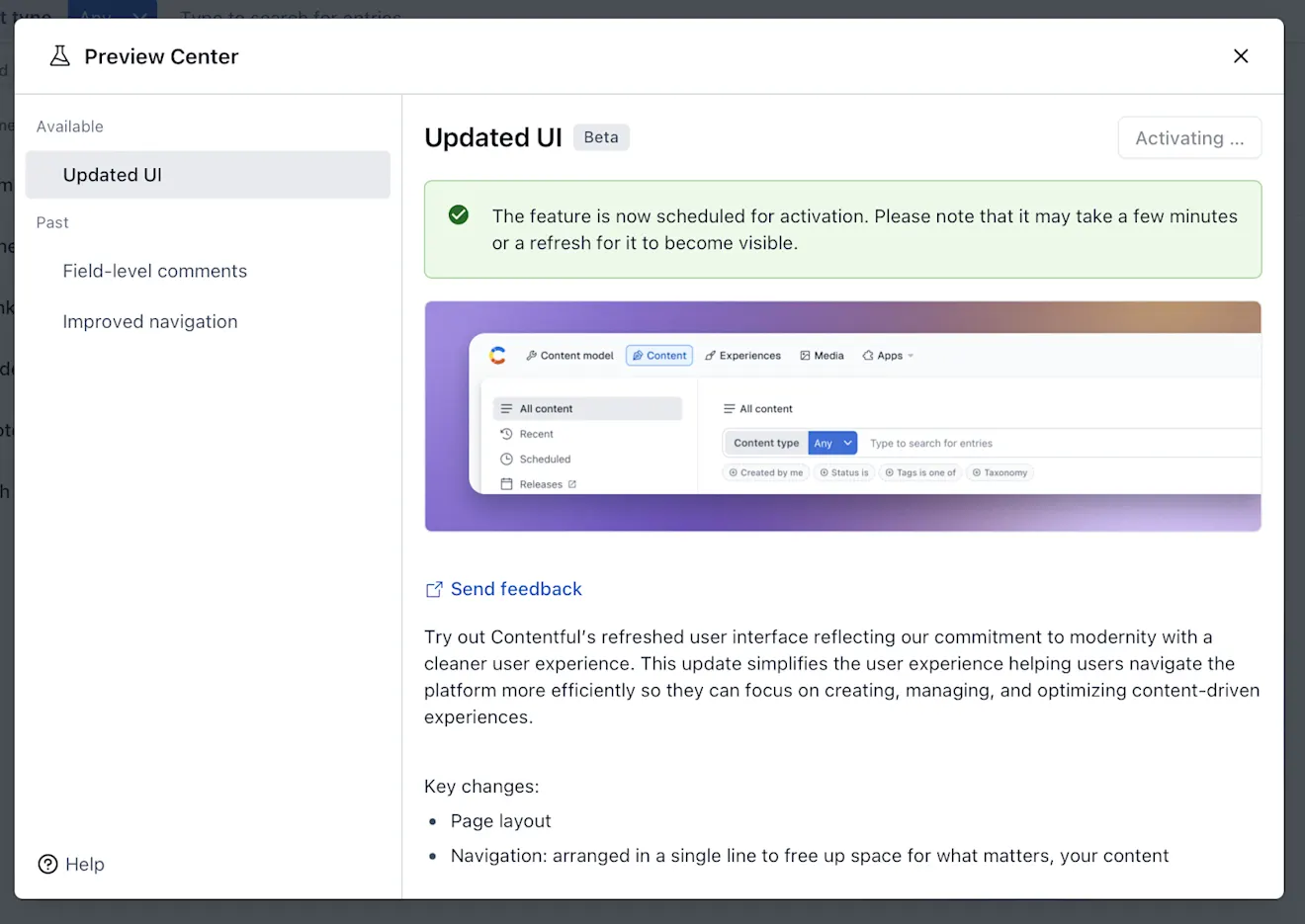Click the Preview Center flask icon

pos(60,56)
